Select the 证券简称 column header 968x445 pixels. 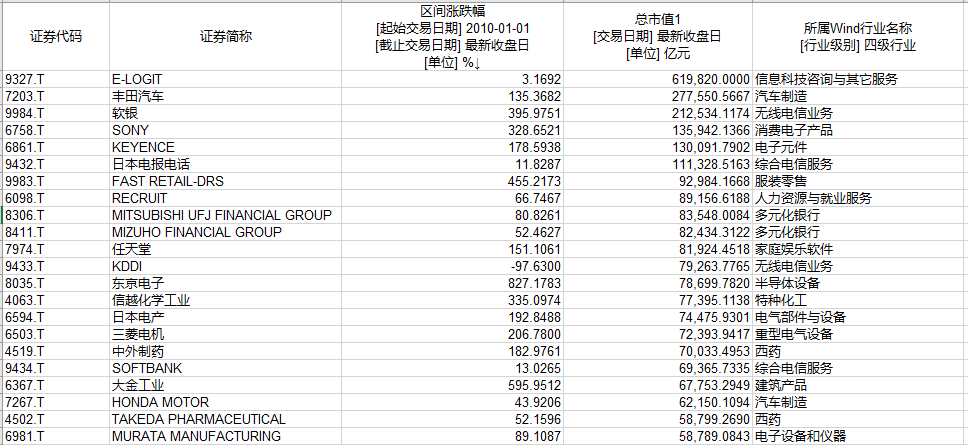[226, 36]
